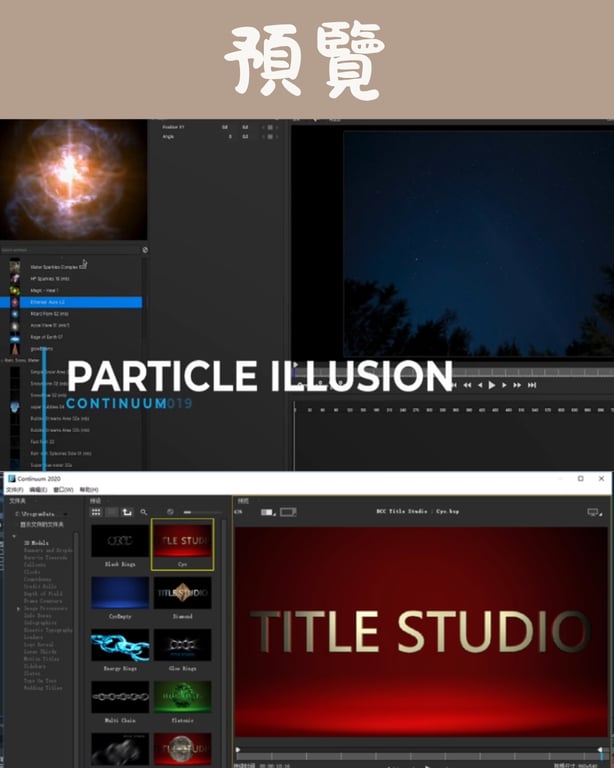This screenshot has height=768, width=614.
Task: Click the folder-up icon in presets toolbar
Action: click(127, 512)
